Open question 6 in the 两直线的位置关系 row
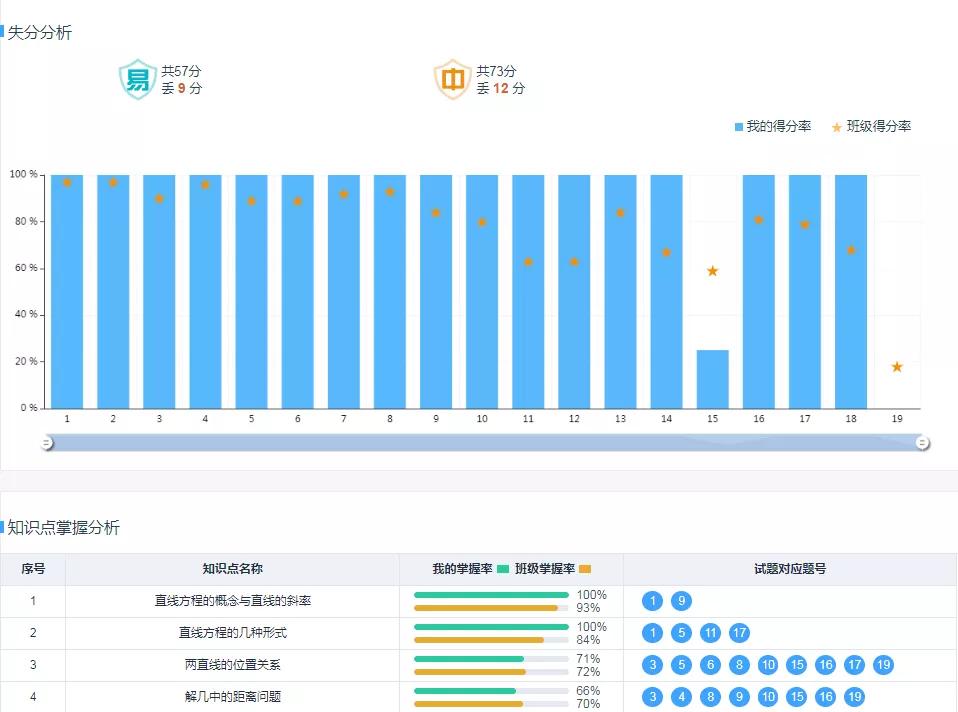The width and height of the screenshot is (958, 712). [x=710, y=665]
